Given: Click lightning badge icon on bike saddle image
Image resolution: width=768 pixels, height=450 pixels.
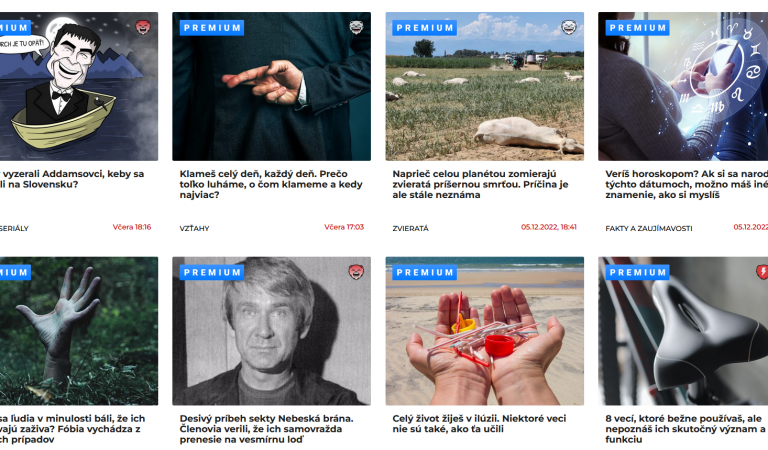Looking at the screenshot, I should [x=762, y=272].
